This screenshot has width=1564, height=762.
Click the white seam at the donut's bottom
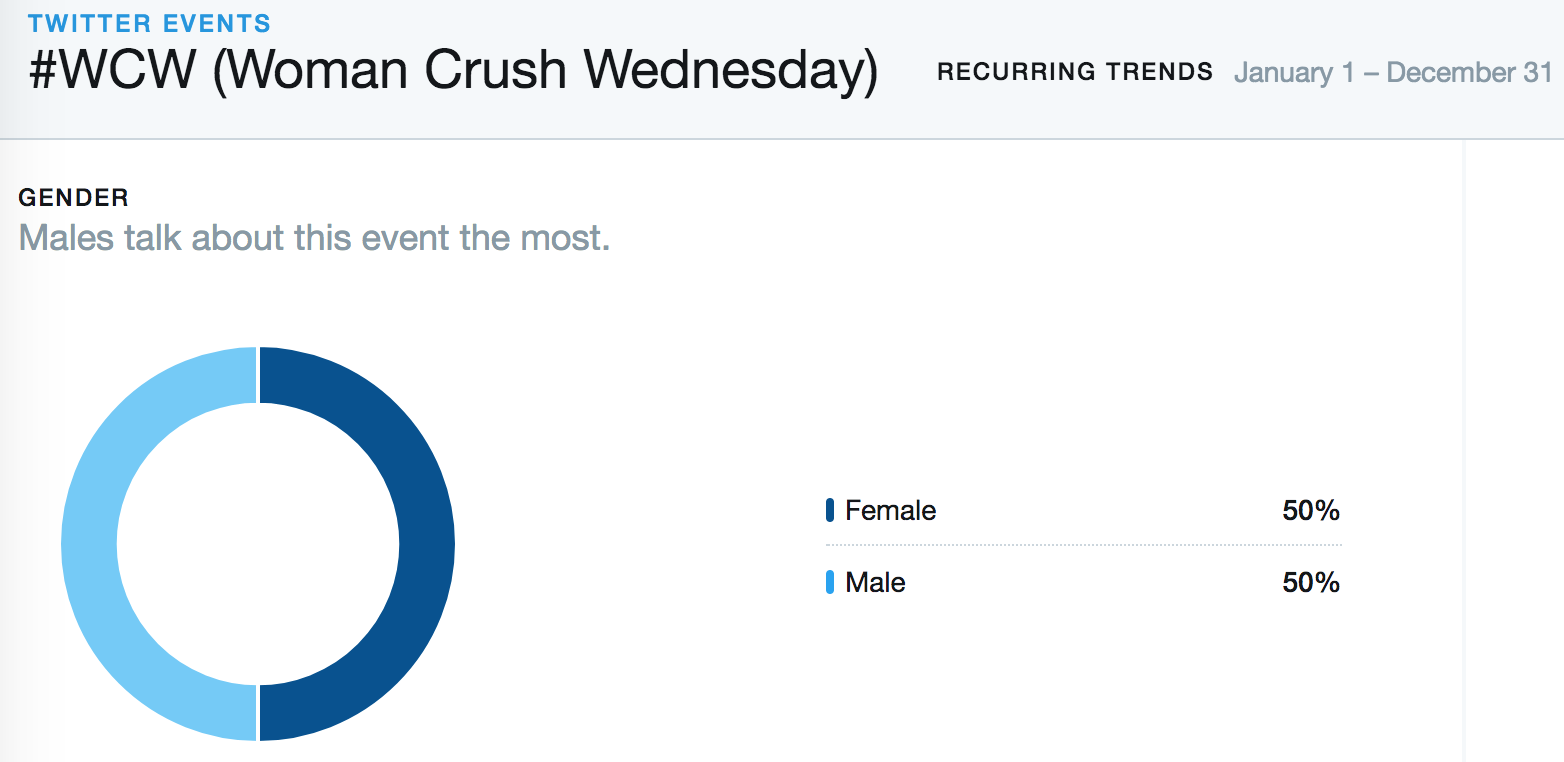coord(258,713)
